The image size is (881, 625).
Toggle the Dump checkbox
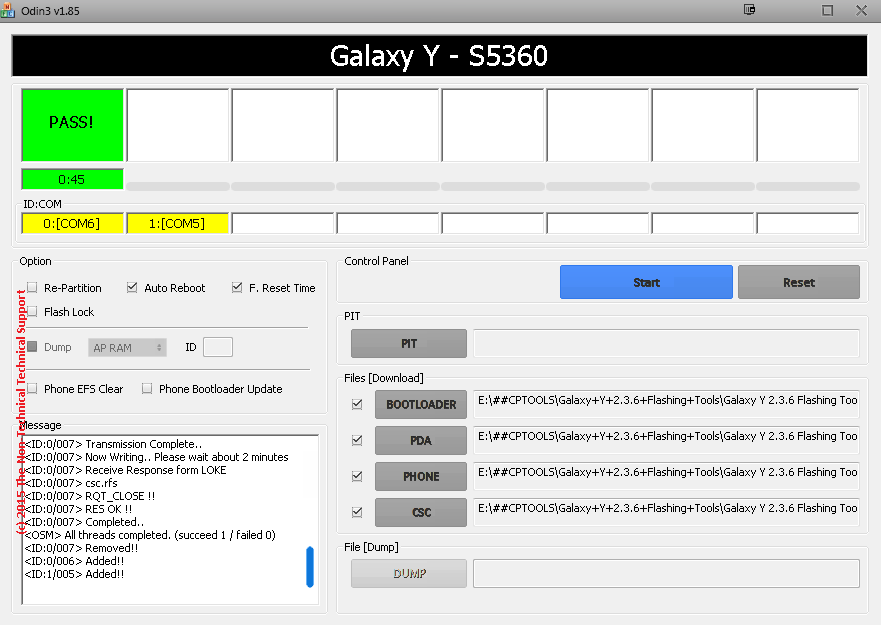tap(33, 347)
